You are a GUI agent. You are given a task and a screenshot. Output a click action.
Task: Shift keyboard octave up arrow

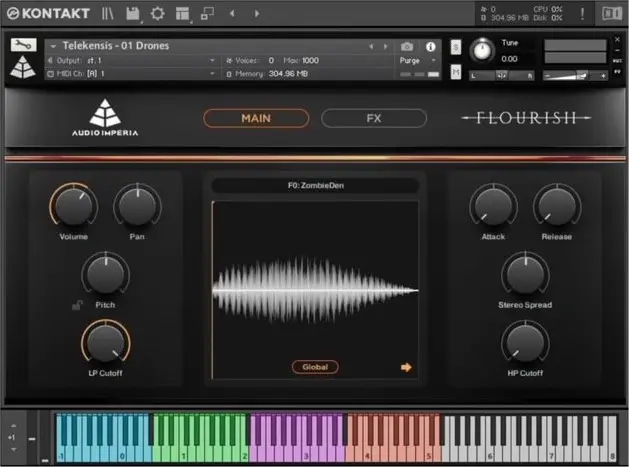pyautogui.click(x=13, y=426)
